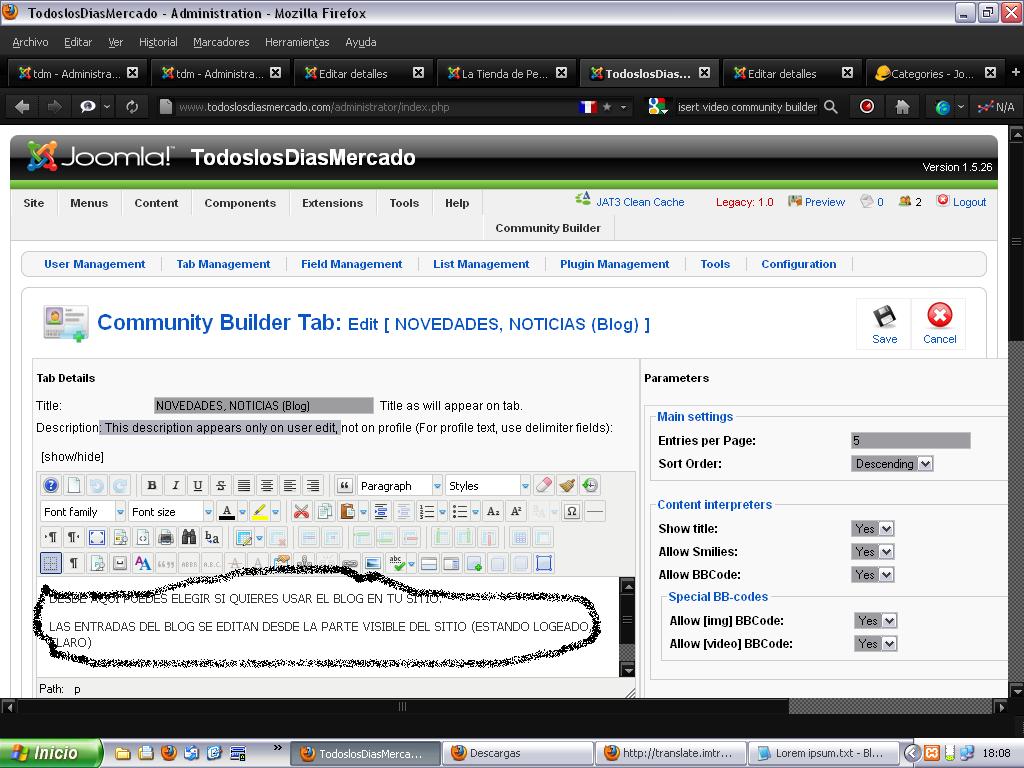Open the Allow [video] BBCode dropdown
This screenshot has height=768, width=1024.
click(876, 643)
